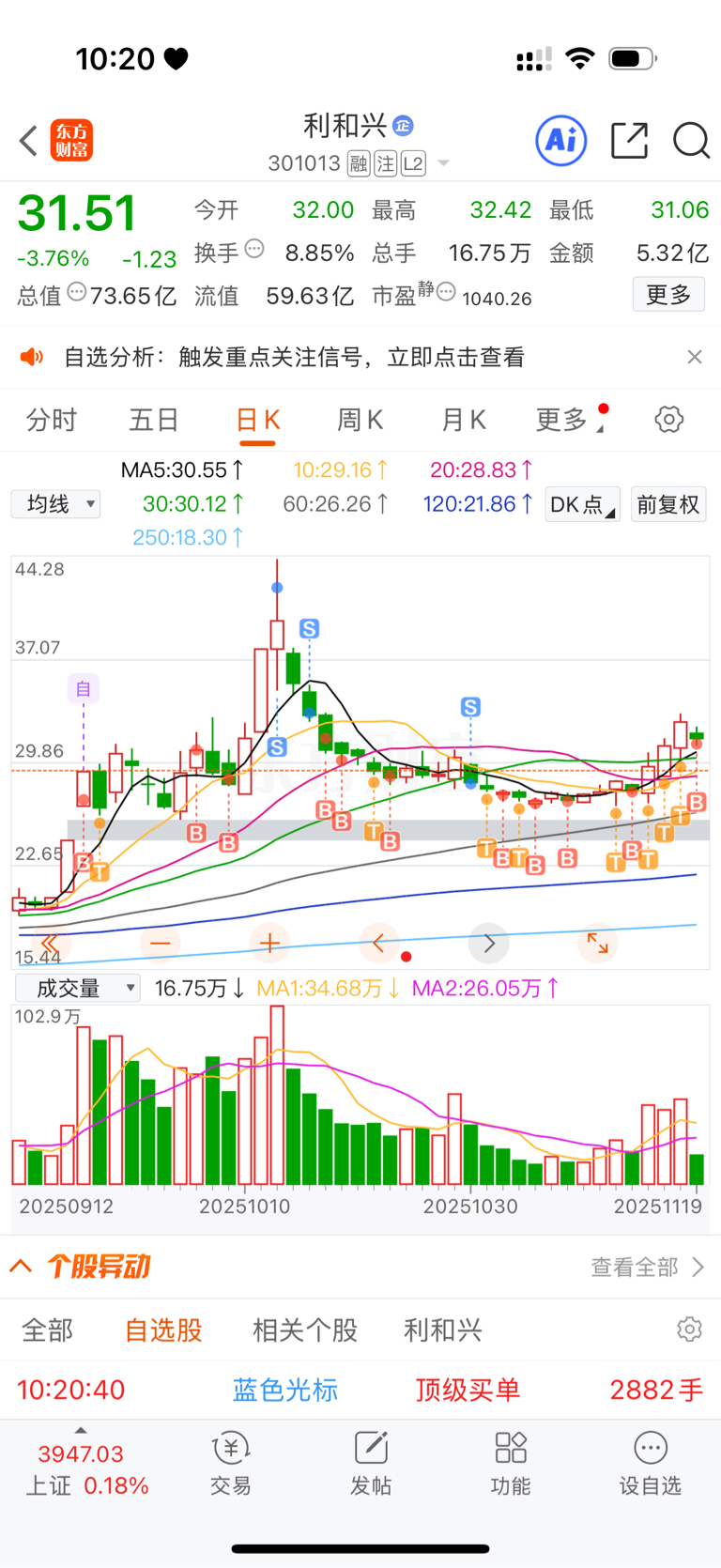
Task: Tap the 10:20:40 alert time
Action: point(71,1390)
